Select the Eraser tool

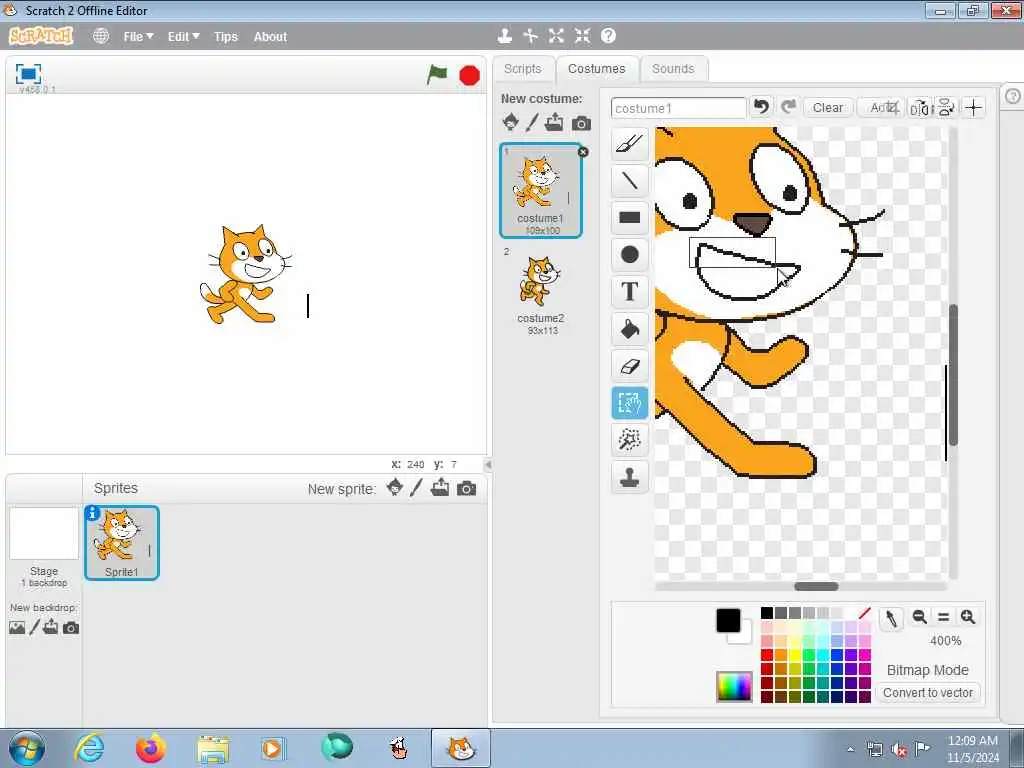(x=630, y=366)
